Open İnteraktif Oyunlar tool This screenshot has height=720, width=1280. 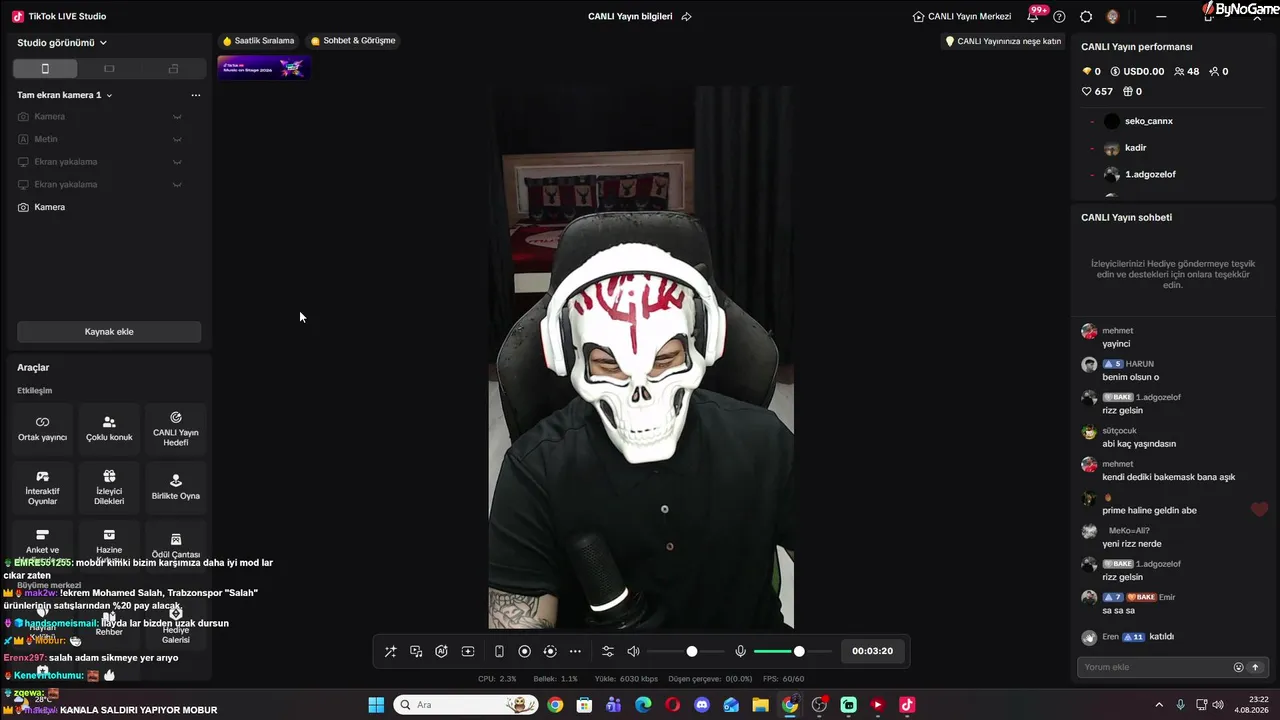42,488
